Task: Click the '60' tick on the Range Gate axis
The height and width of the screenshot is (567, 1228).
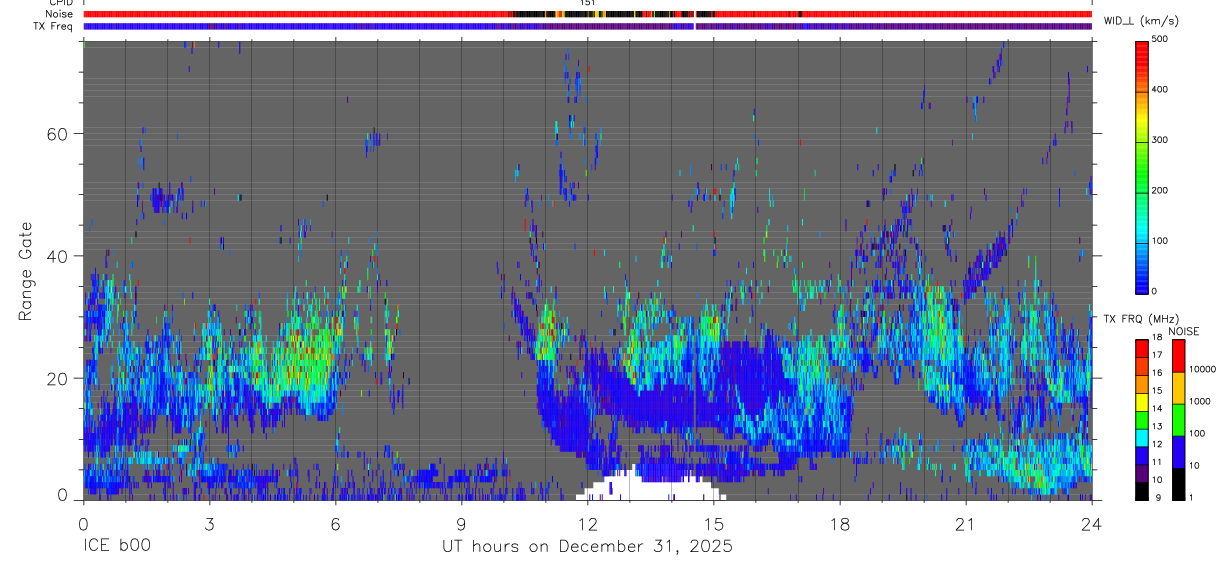Action: pyautogui.click(x=56, y=134)
